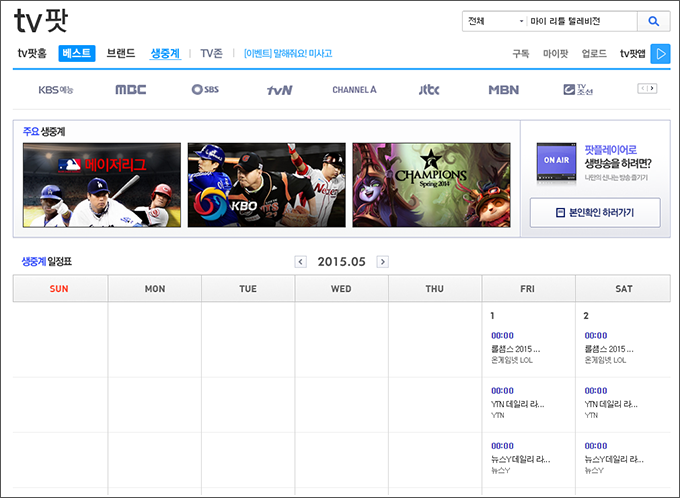The image size is (680, 498).
Task: Click the date number 1 in Friday cell
Action: tap(492, 316)
